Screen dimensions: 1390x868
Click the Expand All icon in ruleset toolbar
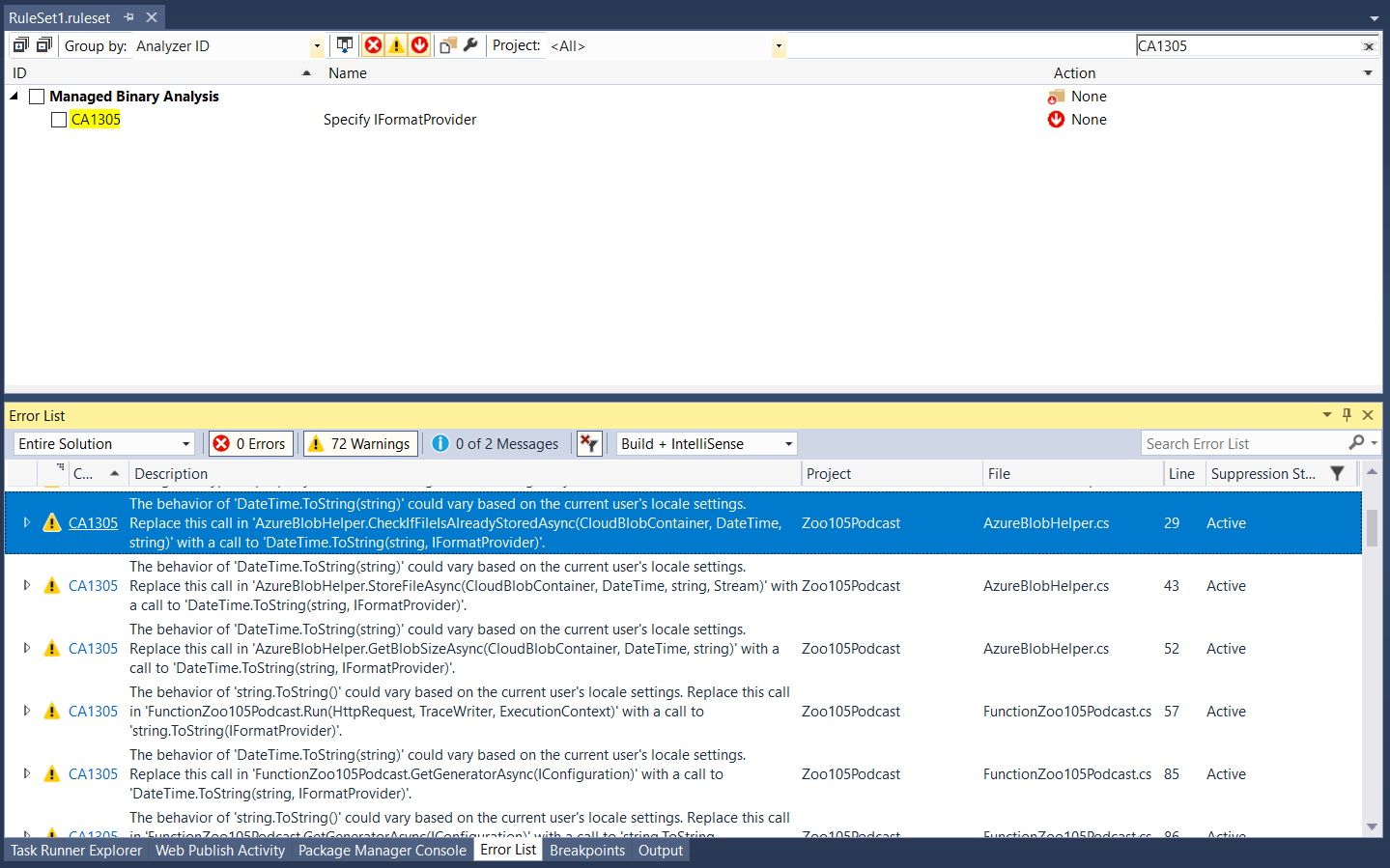pyautogui.click(x=20, y=45)
